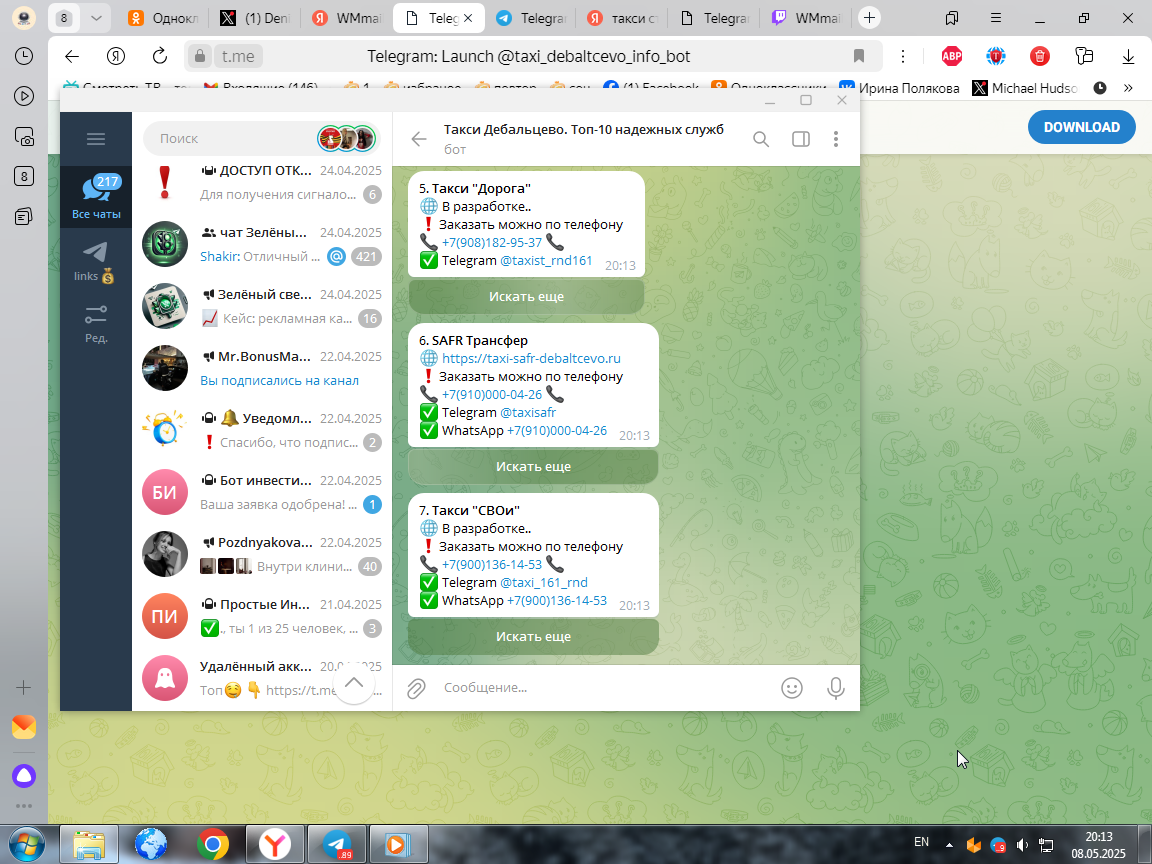Search inside the Такси Дебальцево chat
The image size is (1152, 864).
pyautogui.click(x=761, y=139)
